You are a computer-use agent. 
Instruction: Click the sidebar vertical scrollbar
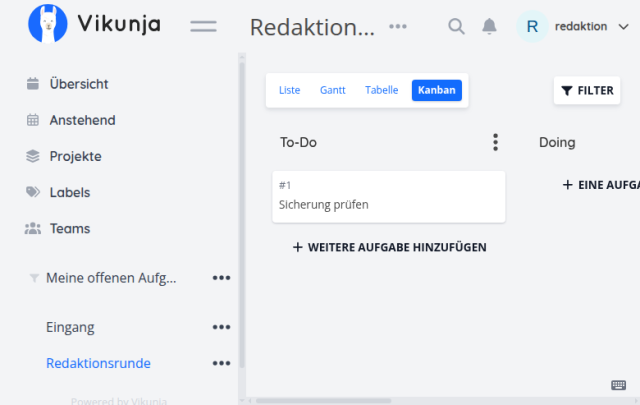(242, 216)
